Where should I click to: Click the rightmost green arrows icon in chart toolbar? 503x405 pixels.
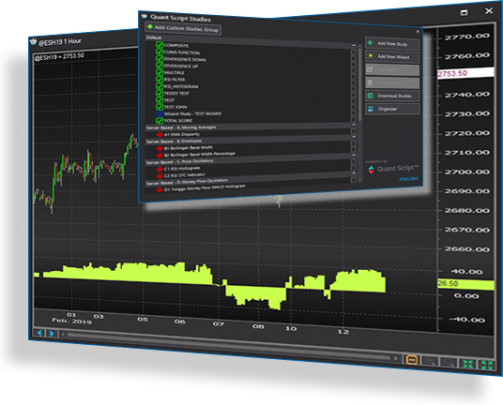[487, 365]
